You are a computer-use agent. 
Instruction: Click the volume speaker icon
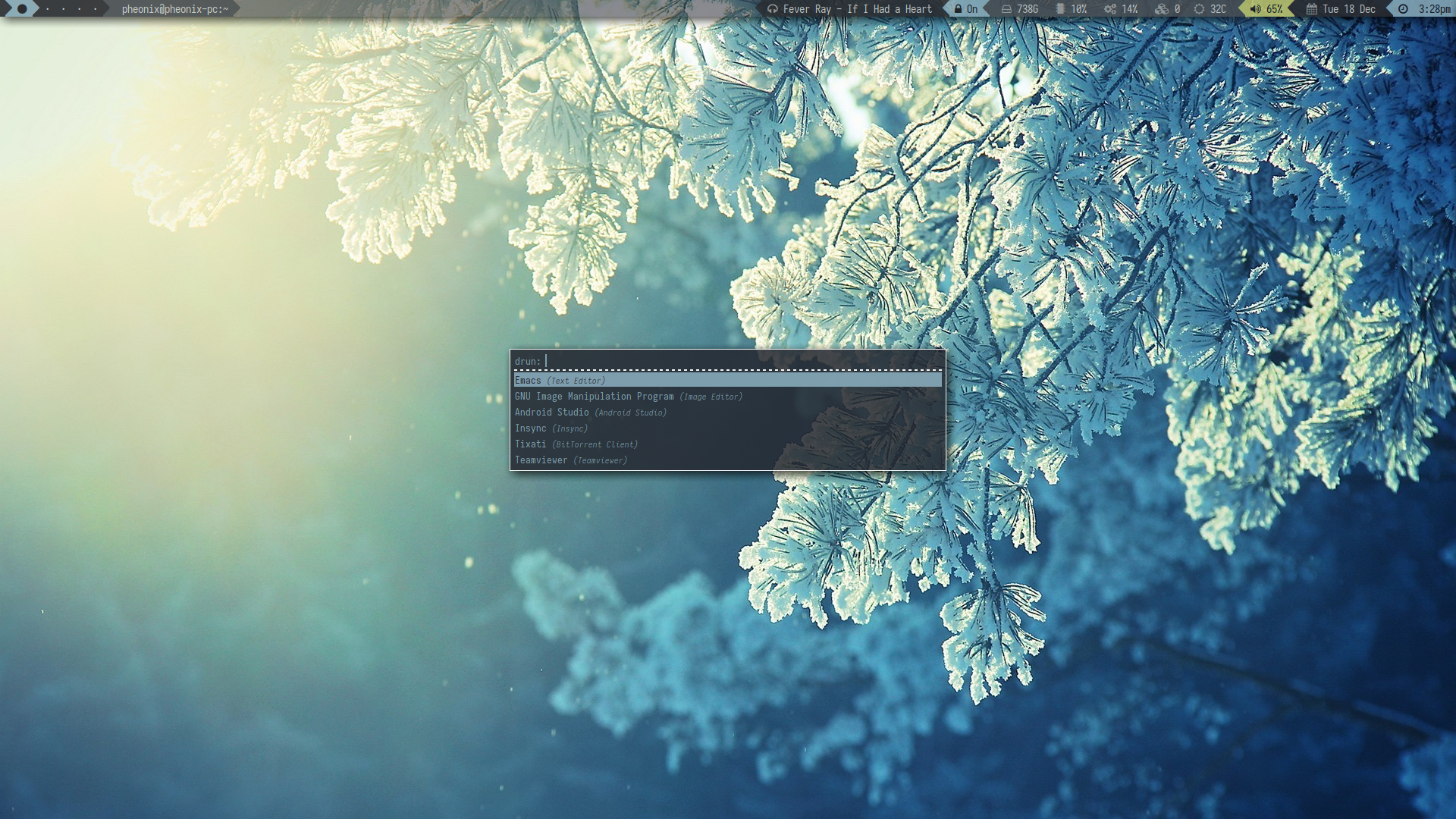point(1255,9)
